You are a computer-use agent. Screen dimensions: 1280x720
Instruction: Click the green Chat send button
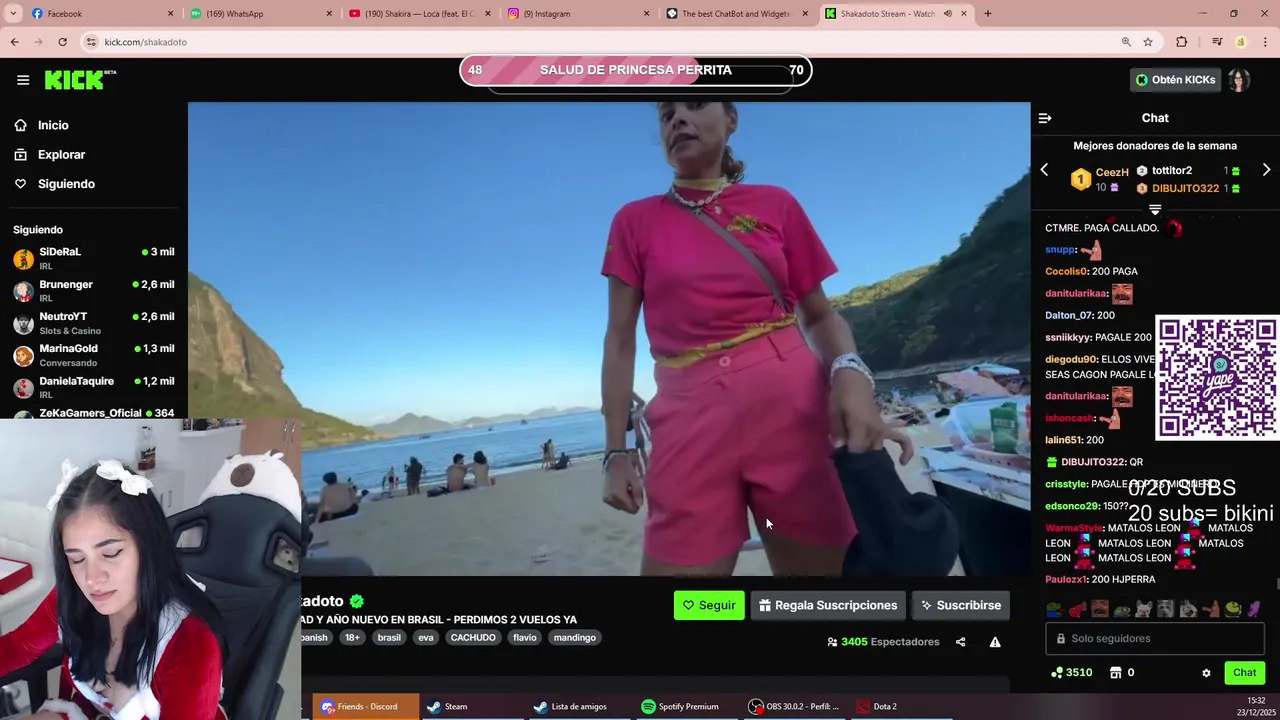pyautogui.click(x=1244, y=673)
